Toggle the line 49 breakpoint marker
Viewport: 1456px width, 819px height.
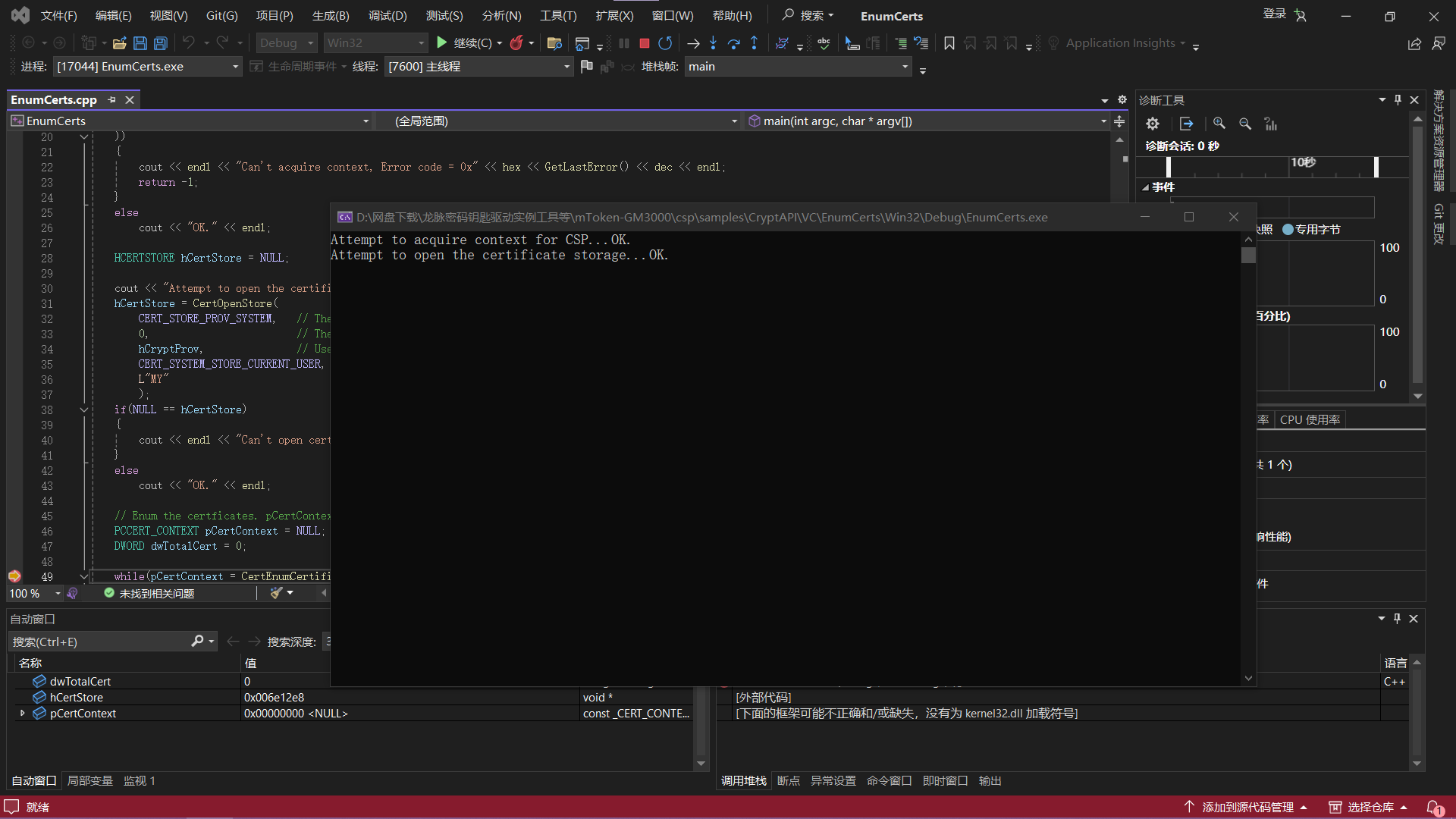14,576
